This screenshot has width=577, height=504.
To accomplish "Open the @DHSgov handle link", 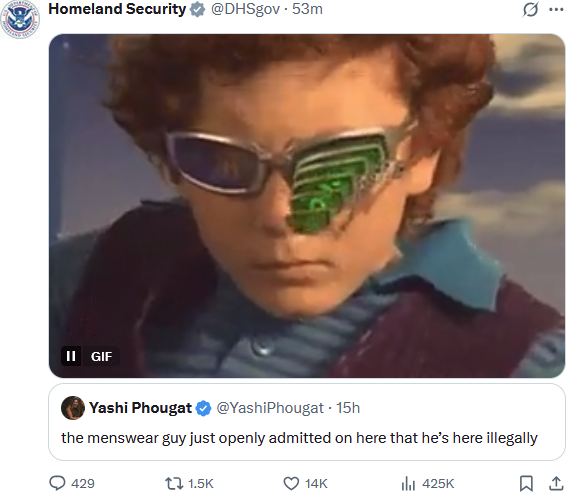I will tap(245, 9).
